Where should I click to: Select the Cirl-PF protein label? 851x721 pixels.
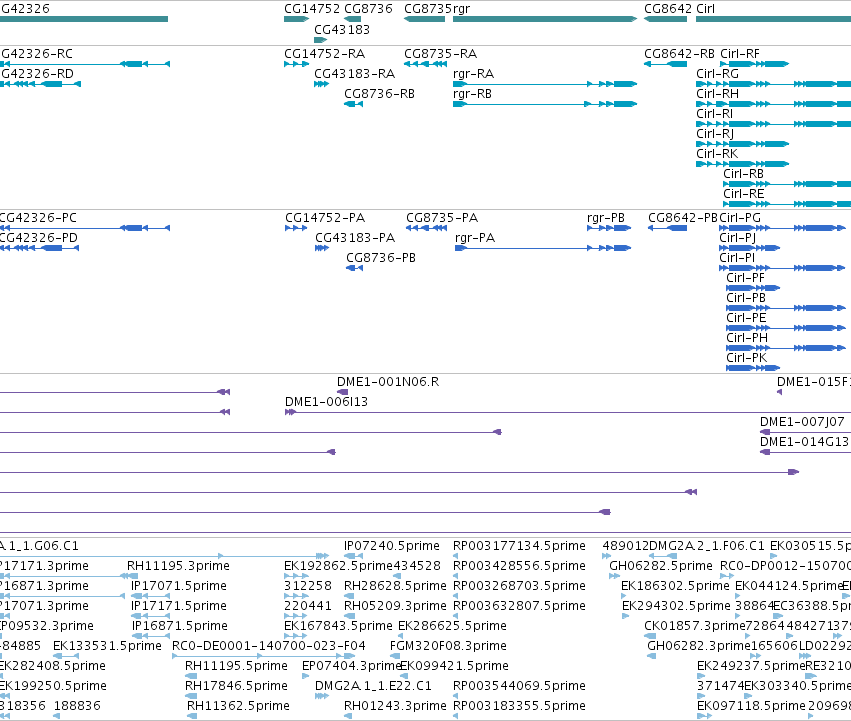[746, 278]
